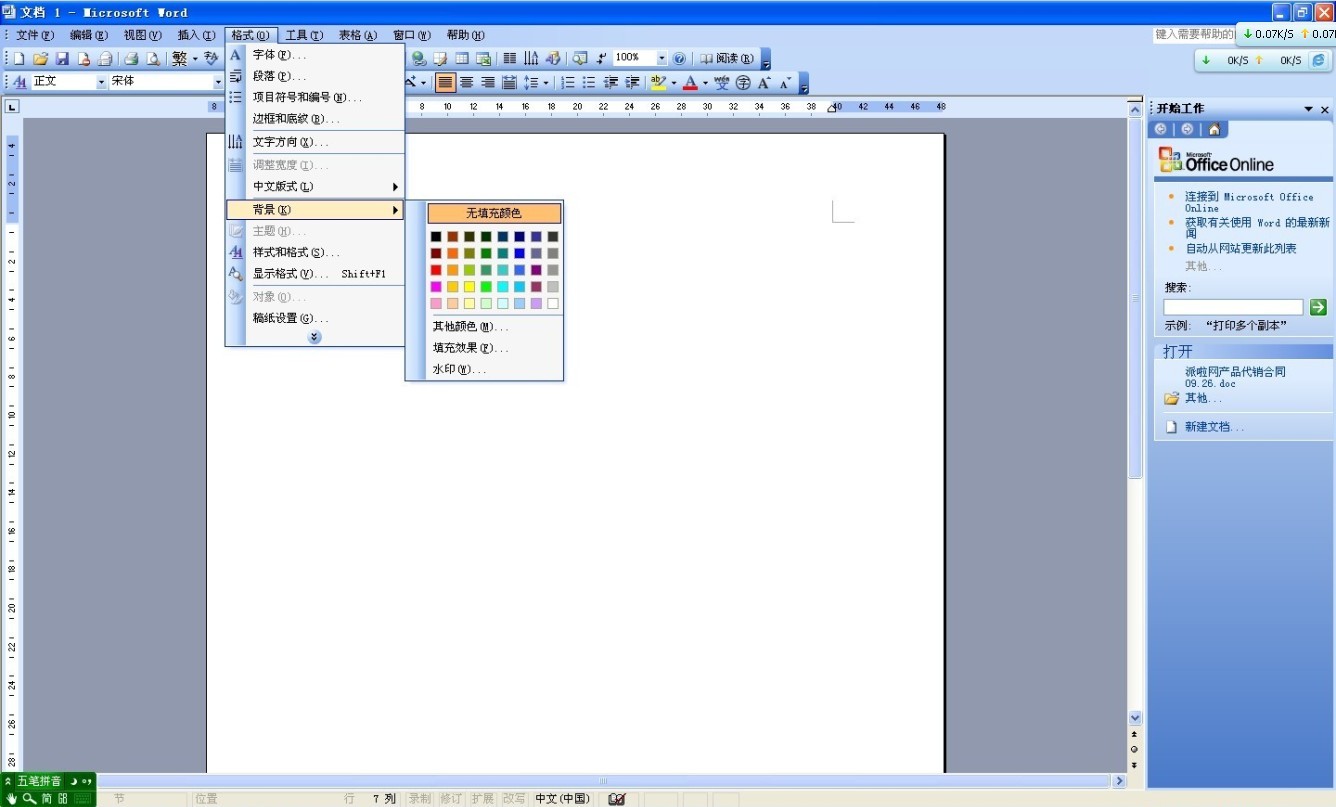
Task: Pick the white swatch in background palette
Action: (553, 303)
